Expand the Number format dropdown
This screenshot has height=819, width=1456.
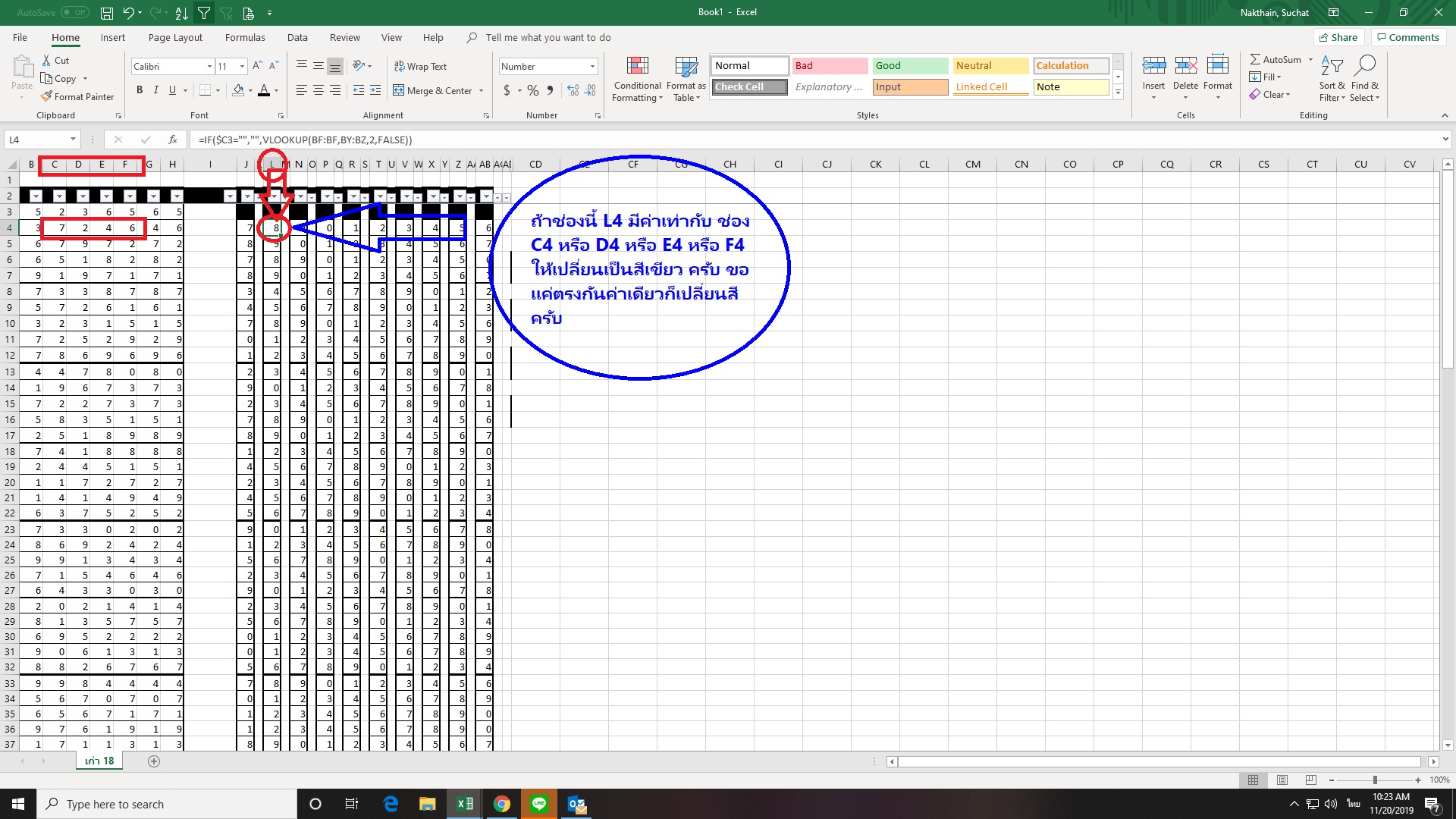point(592,67)
